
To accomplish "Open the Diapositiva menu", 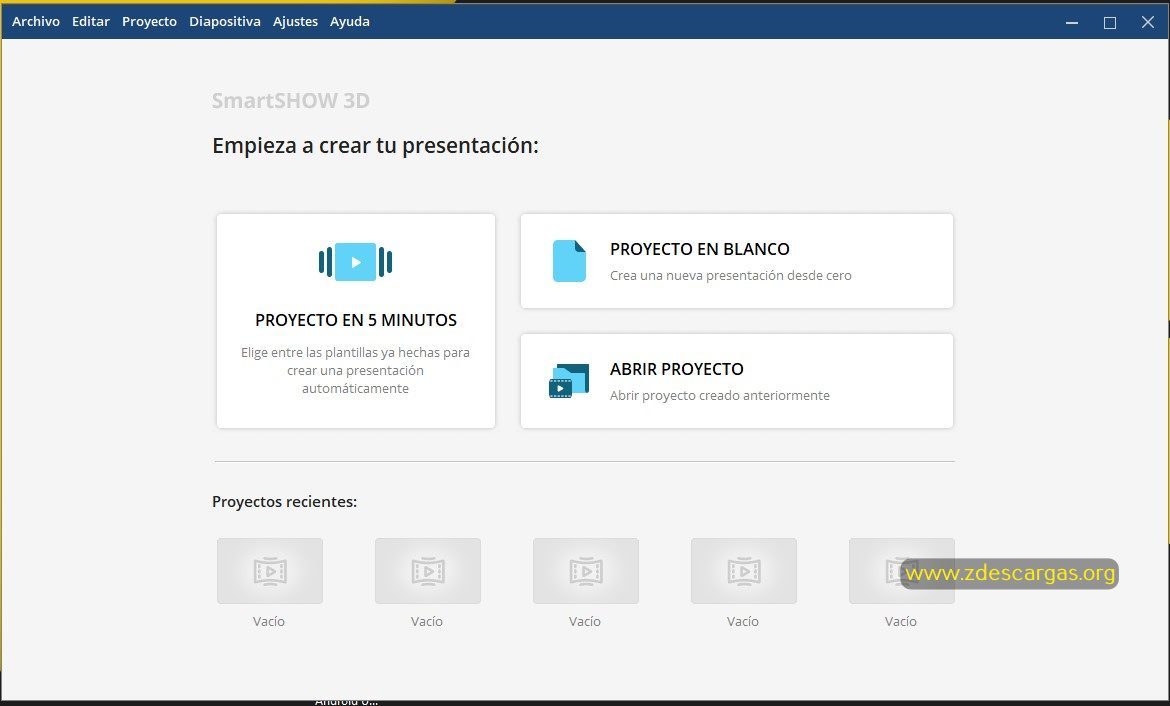I will coord(225,22).
